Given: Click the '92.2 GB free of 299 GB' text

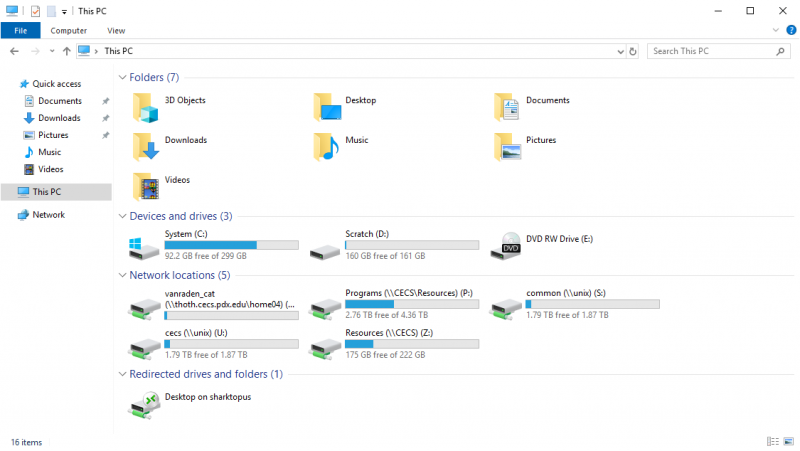Looking at the screenshot, I should click(206, 256).
